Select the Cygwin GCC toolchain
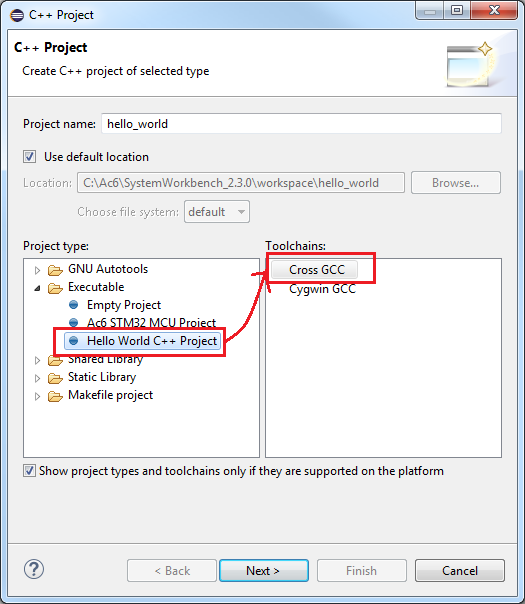The width and height of the screenshot is (525, 604). tap(322, 289)
